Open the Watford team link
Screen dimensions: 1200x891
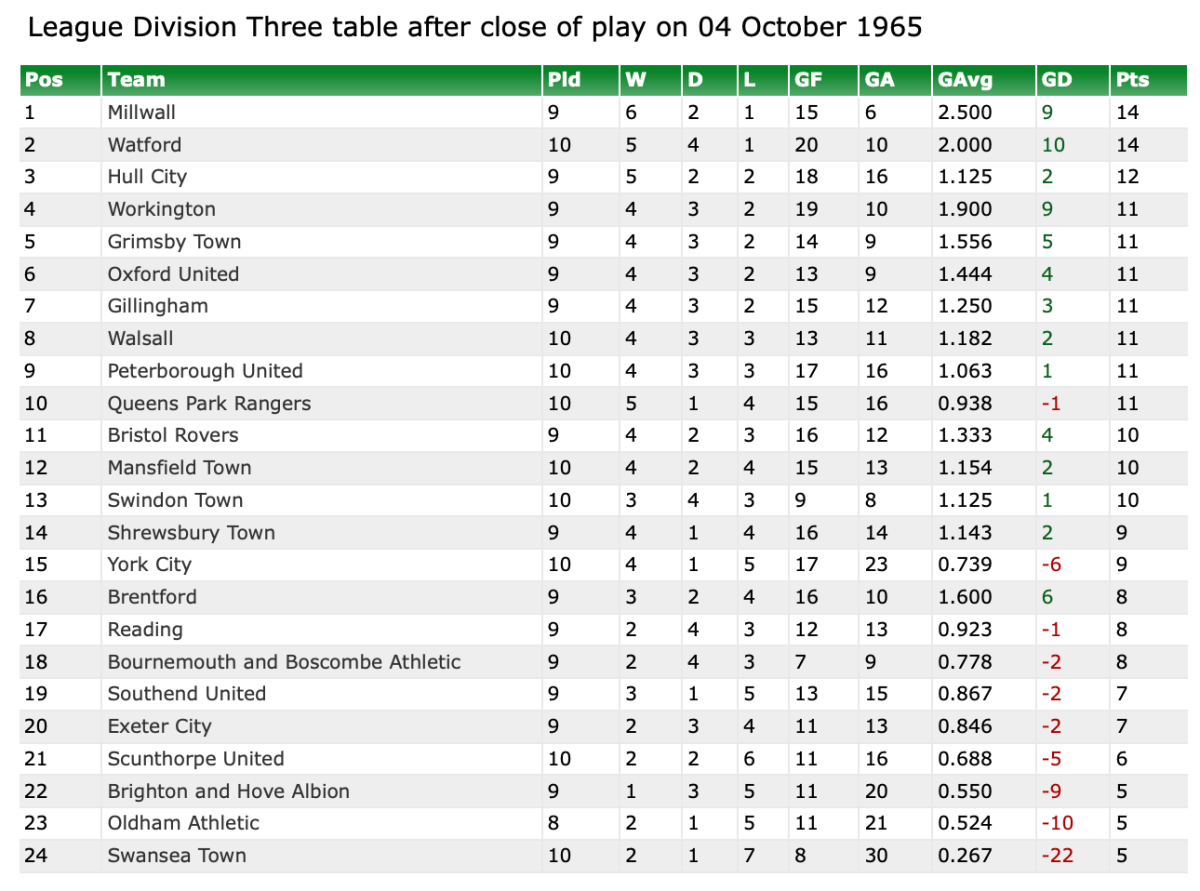coord(145,144)
